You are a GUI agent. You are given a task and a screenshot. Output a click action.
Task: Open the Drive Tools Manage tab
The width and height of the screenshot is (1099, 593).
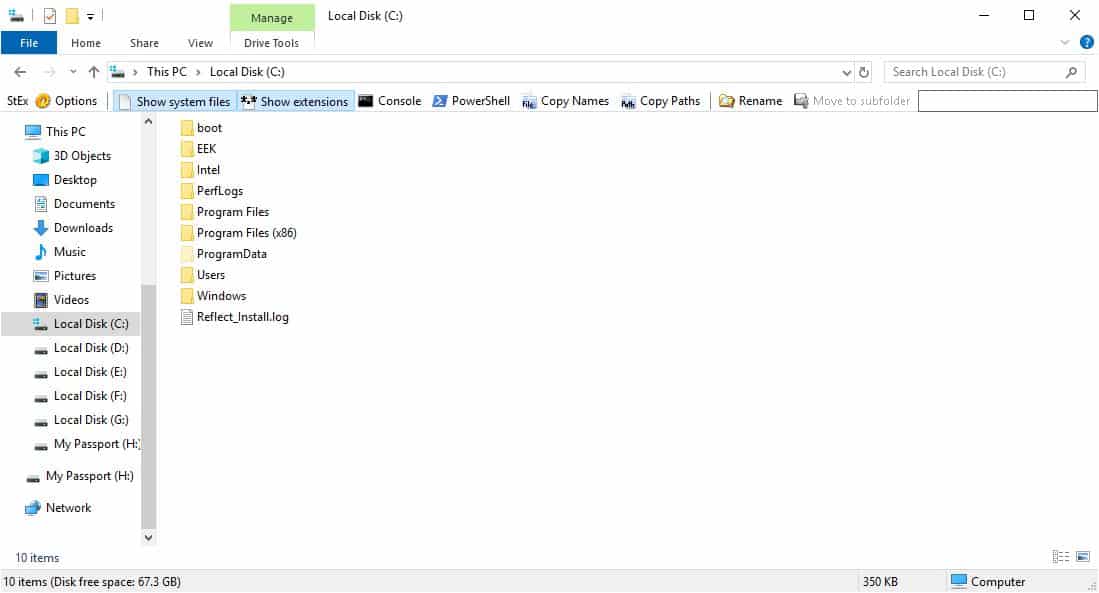271,17
